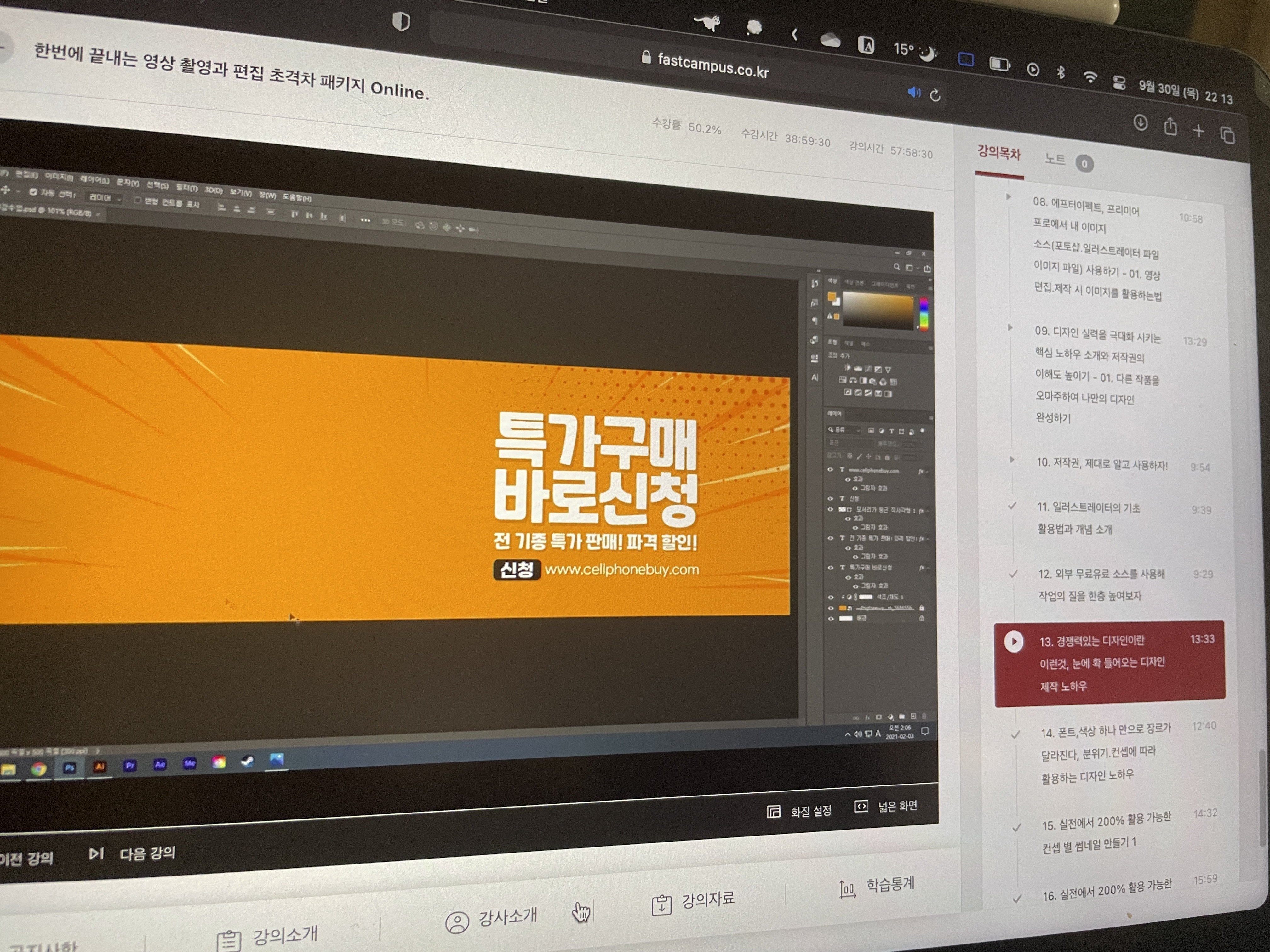
Task: Open 화질 설정 quality settings
Action: click(x=799, y=811)
